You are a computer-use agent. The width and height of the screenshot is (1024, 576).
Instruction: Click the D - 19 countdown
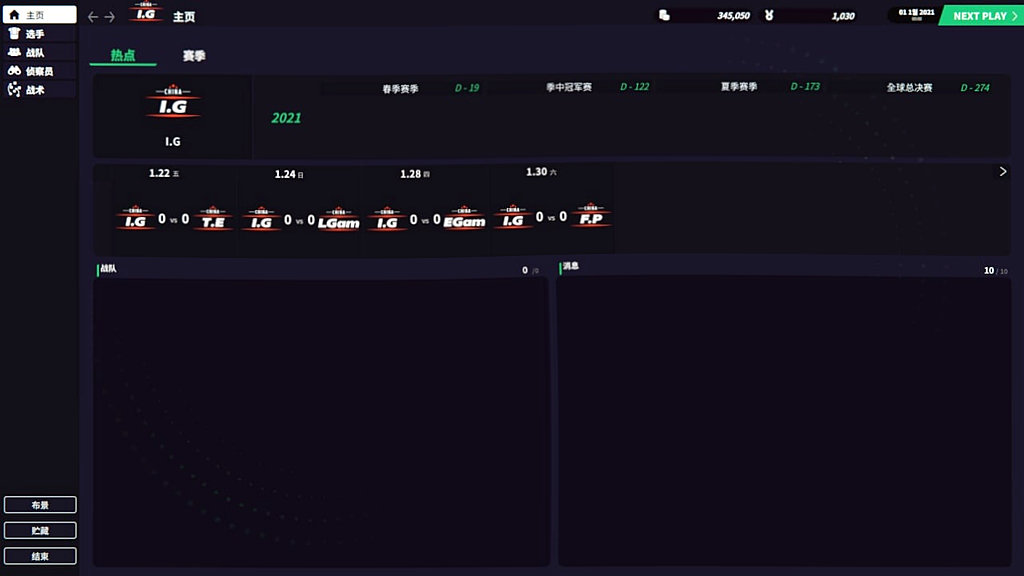pyautogui.click(x=467, y=88)
